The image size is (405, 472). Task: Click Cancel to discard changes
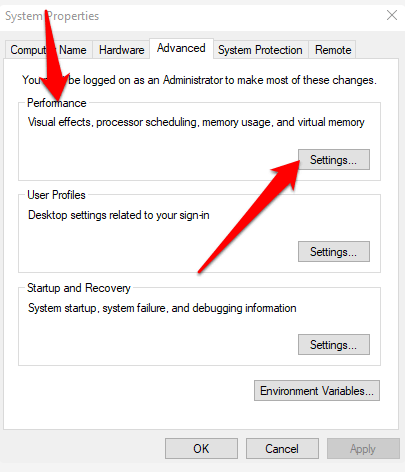tap(282, 449)
